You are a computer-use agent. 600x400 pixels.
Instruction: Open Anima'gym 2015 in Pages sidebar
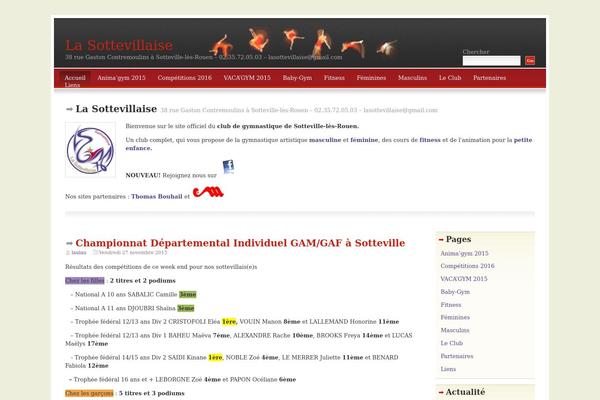pos(465,253)
